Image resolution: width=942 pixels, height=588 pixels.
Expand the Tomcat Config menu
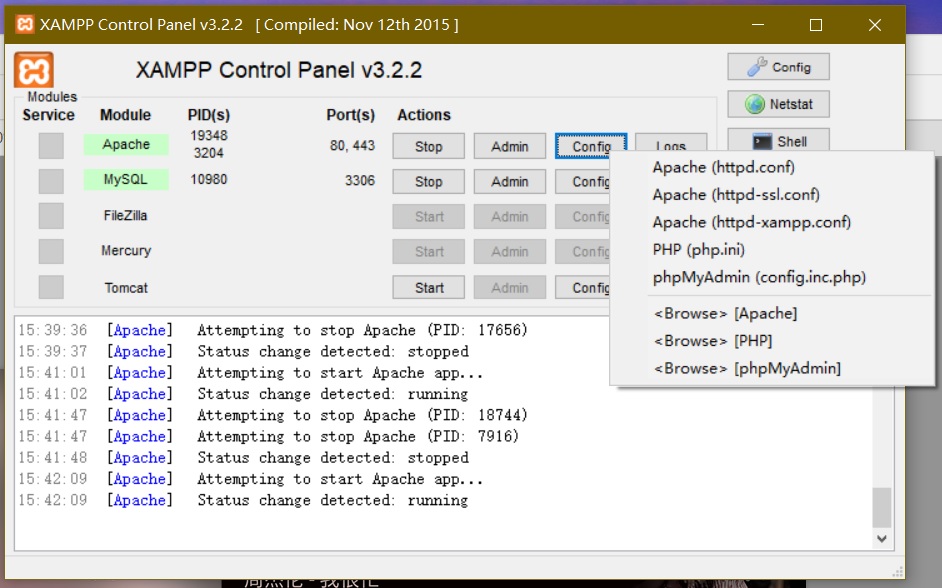pyautogui.click(x=583, y=288)
